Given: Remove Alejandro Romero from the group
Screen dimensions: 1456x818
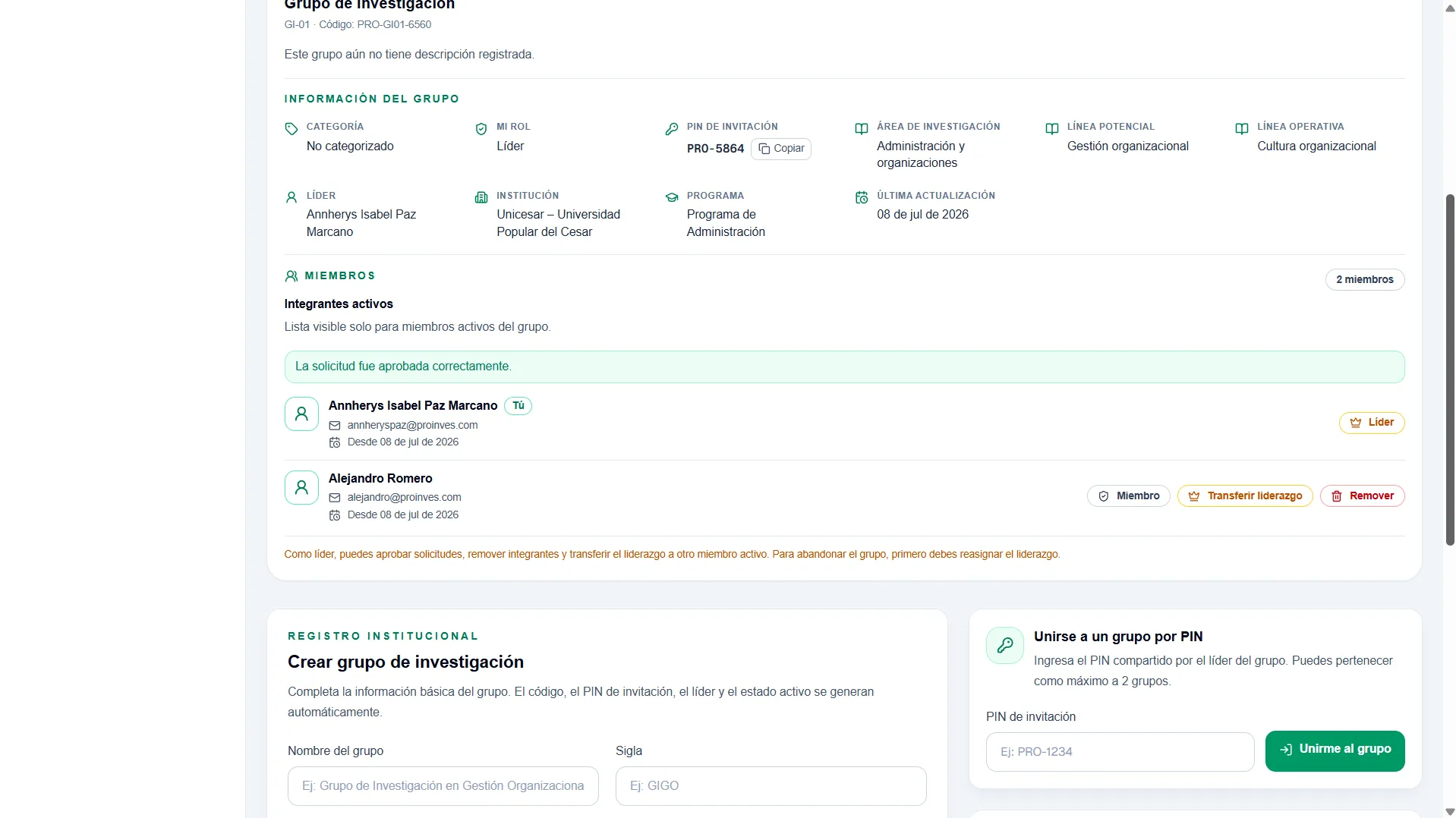Looking at the screenshot, I should pyautogui.click(x=1363, y=496).
